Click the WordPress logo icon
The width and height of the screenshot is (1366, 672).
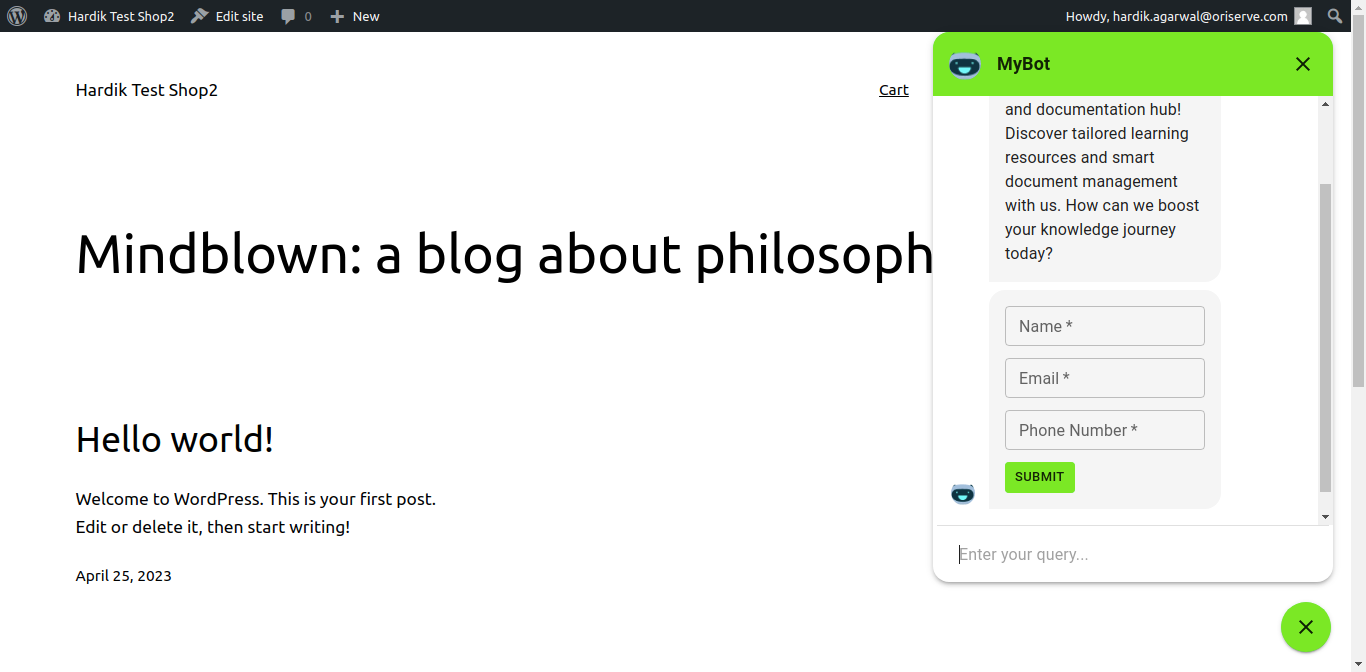pos(17,16)
